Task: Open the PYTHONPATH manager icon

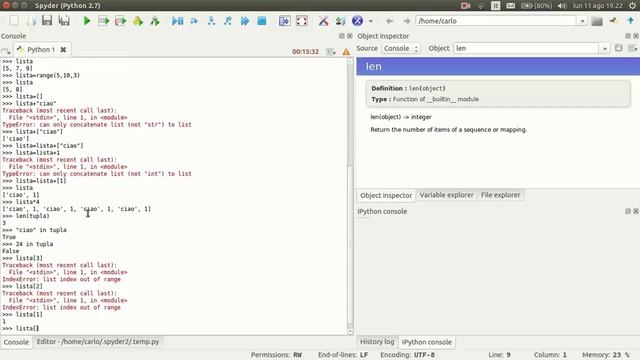Action: click(x=340, y=21)
